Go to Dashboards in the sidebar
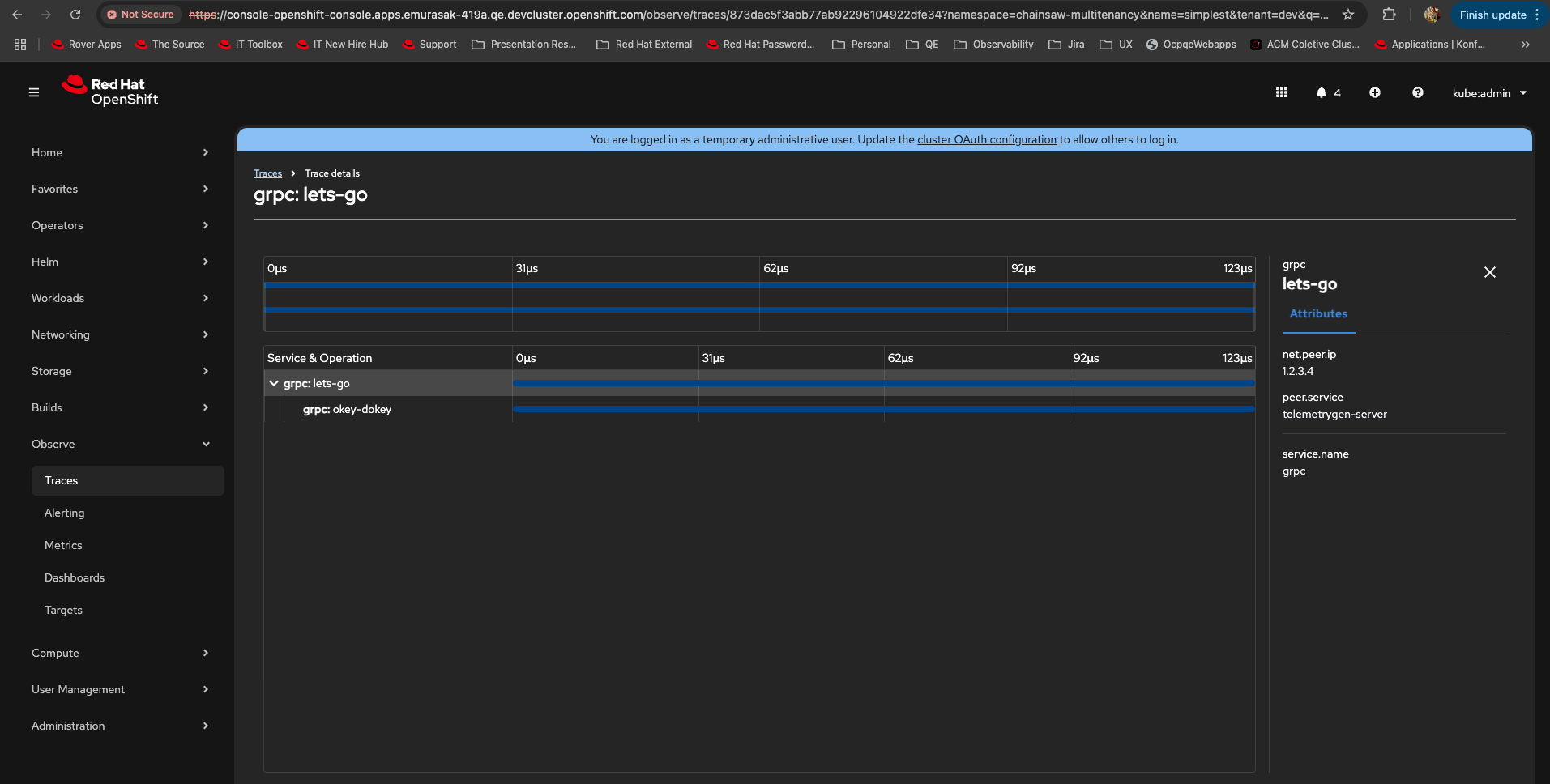1550x784 pixels. (x=75, y=577)
